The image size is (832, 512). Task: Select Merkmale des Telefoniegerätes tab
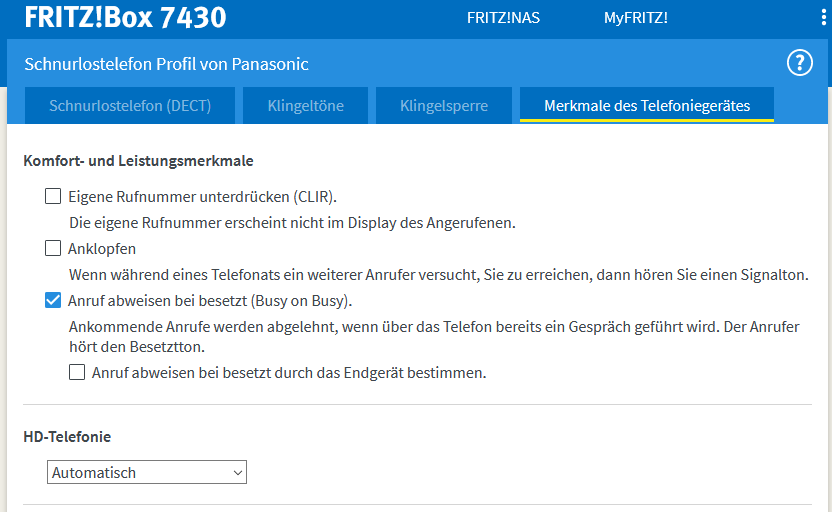click(647, 106)
